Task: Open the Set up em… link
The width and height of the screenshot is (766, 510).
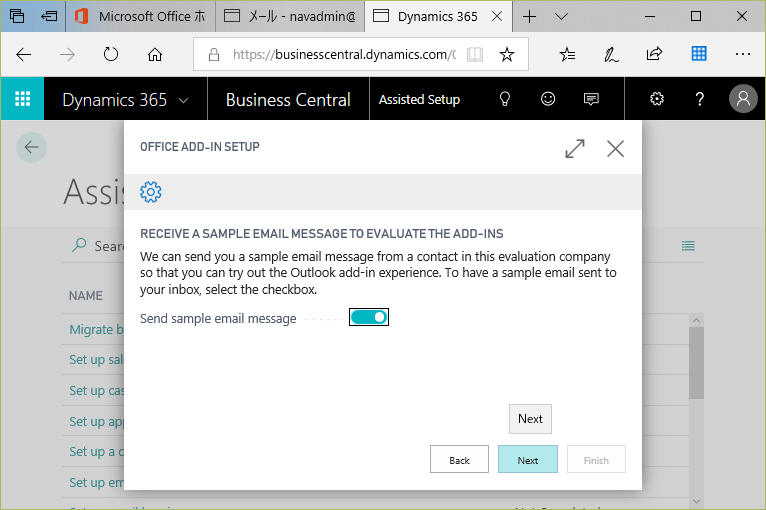Action: click(96, 482)
